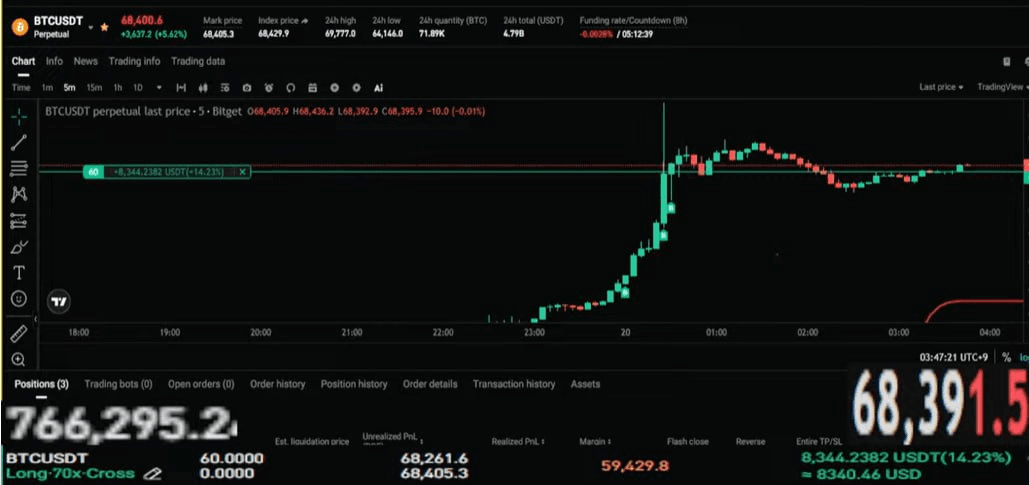Click the Funding rate/Countdown label
This screenshot has width=1029, height=485.
click(633, 21)
